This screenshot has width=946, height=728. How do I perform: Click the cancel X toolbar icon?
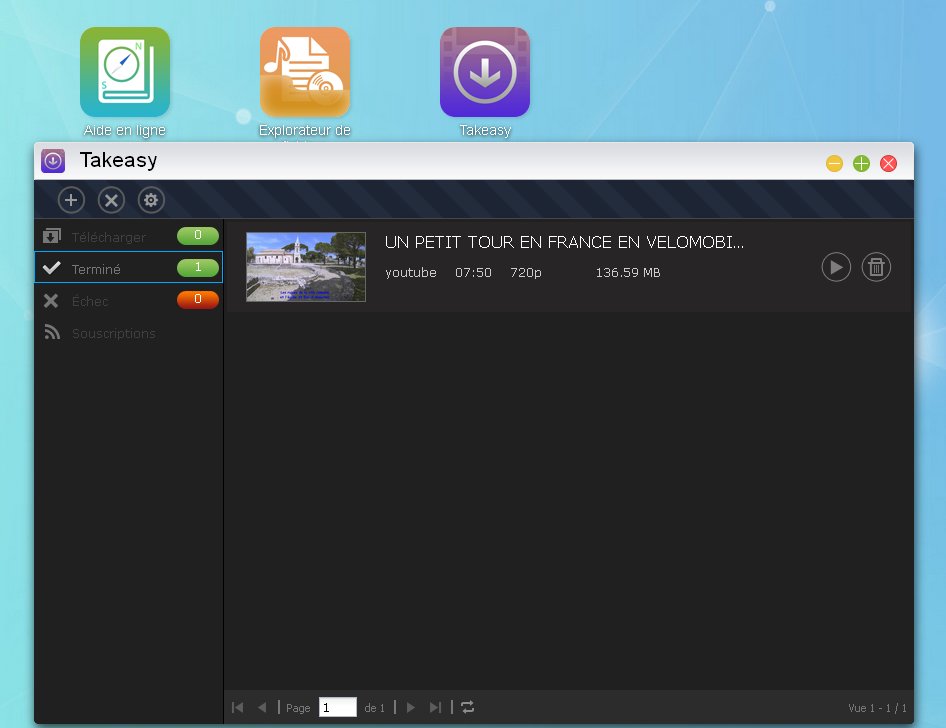click(x=111, y=200)
